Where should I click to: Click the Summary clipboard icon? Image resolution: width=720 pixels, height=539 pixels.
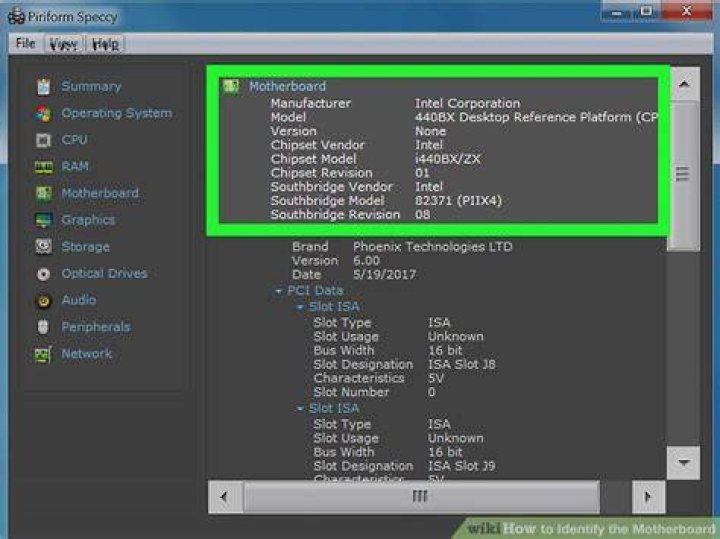44,87
